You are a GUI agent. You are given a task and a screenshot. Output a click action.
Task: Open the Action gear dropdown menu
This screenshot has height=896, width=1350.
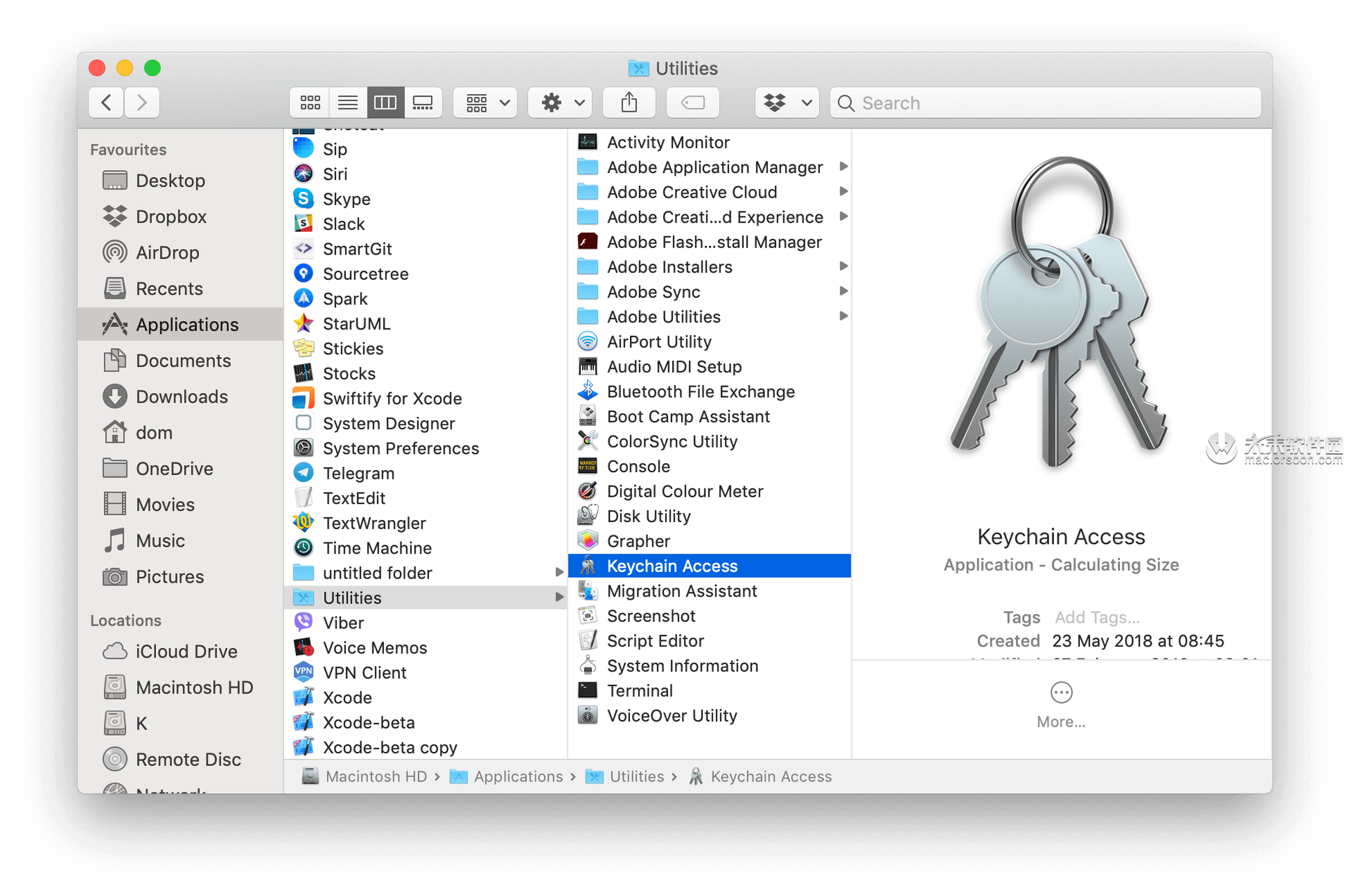[560, 103]
